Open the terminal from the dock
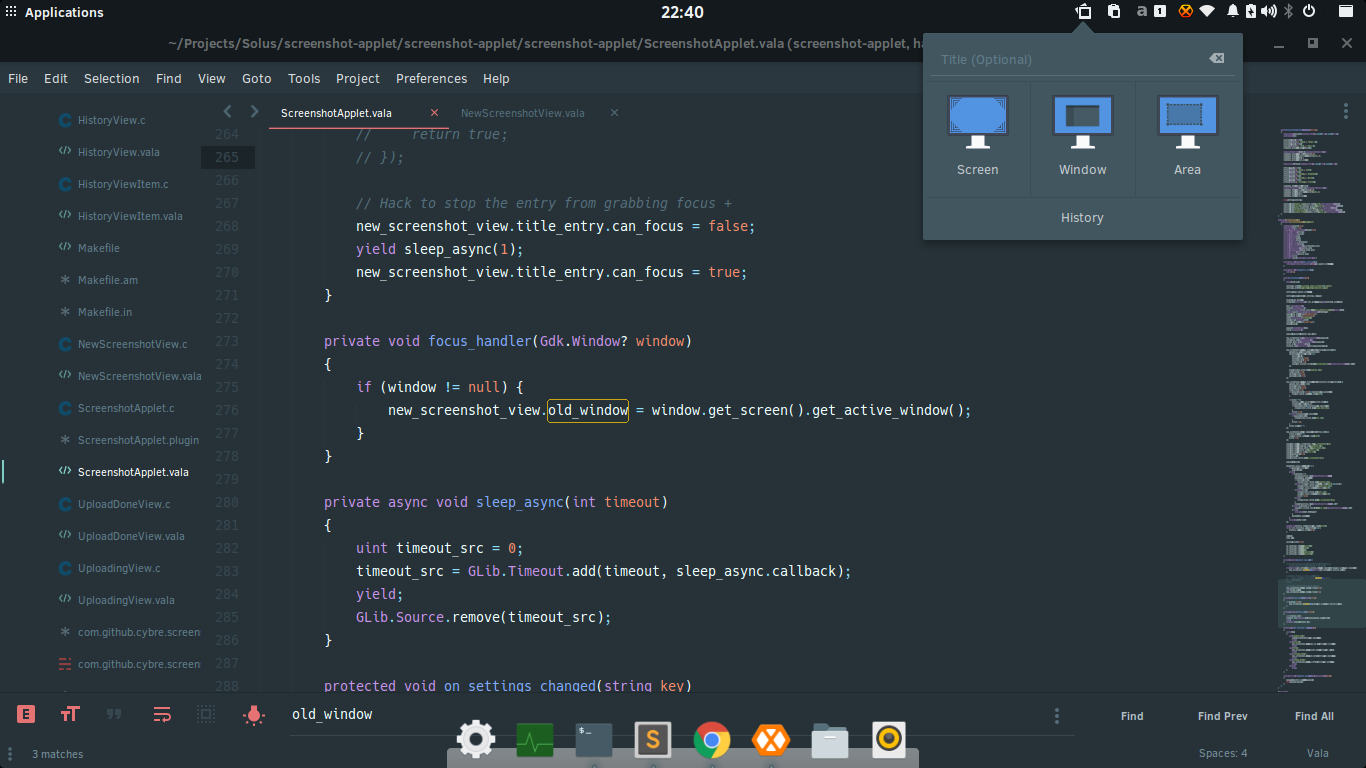The image size is (1366, 768). pyautogui.click(x=593, y=741)
